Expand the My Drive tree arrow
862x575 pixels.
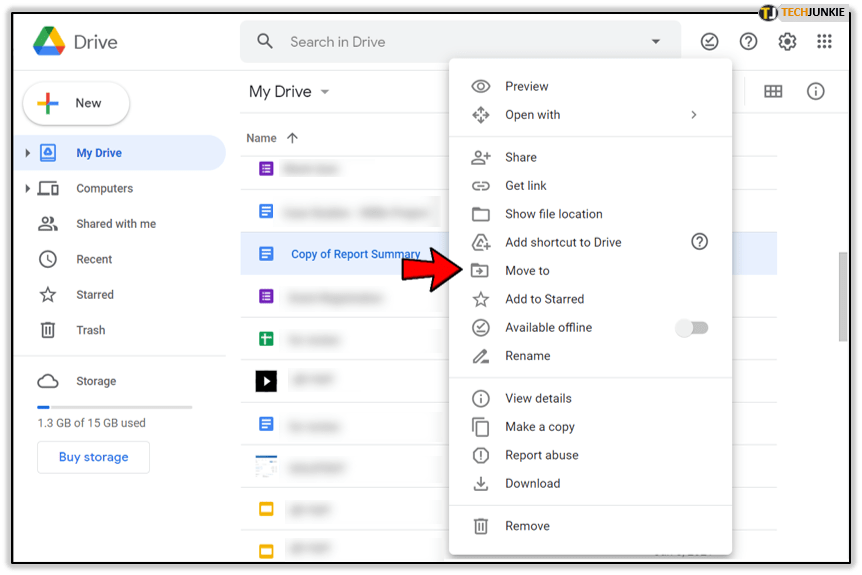pos(28,153)
